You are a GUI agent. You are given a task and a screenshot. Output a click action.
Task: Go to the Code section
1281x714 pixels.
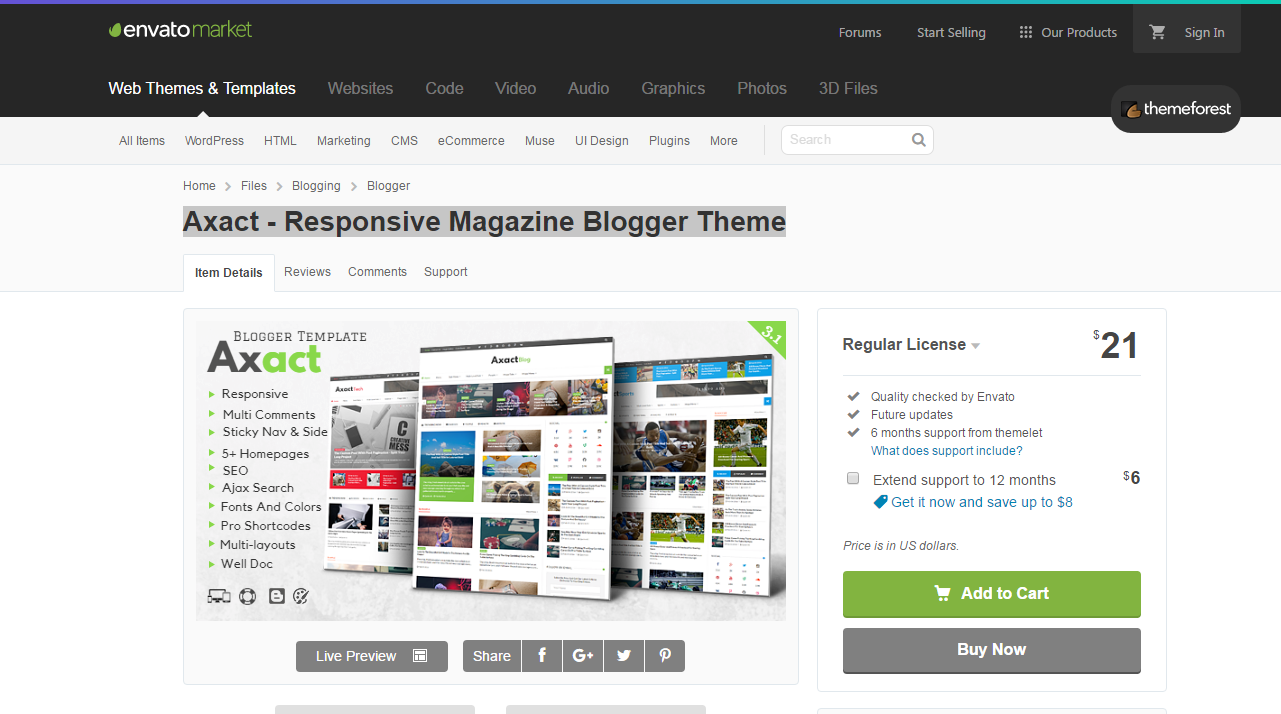[444, 88]
